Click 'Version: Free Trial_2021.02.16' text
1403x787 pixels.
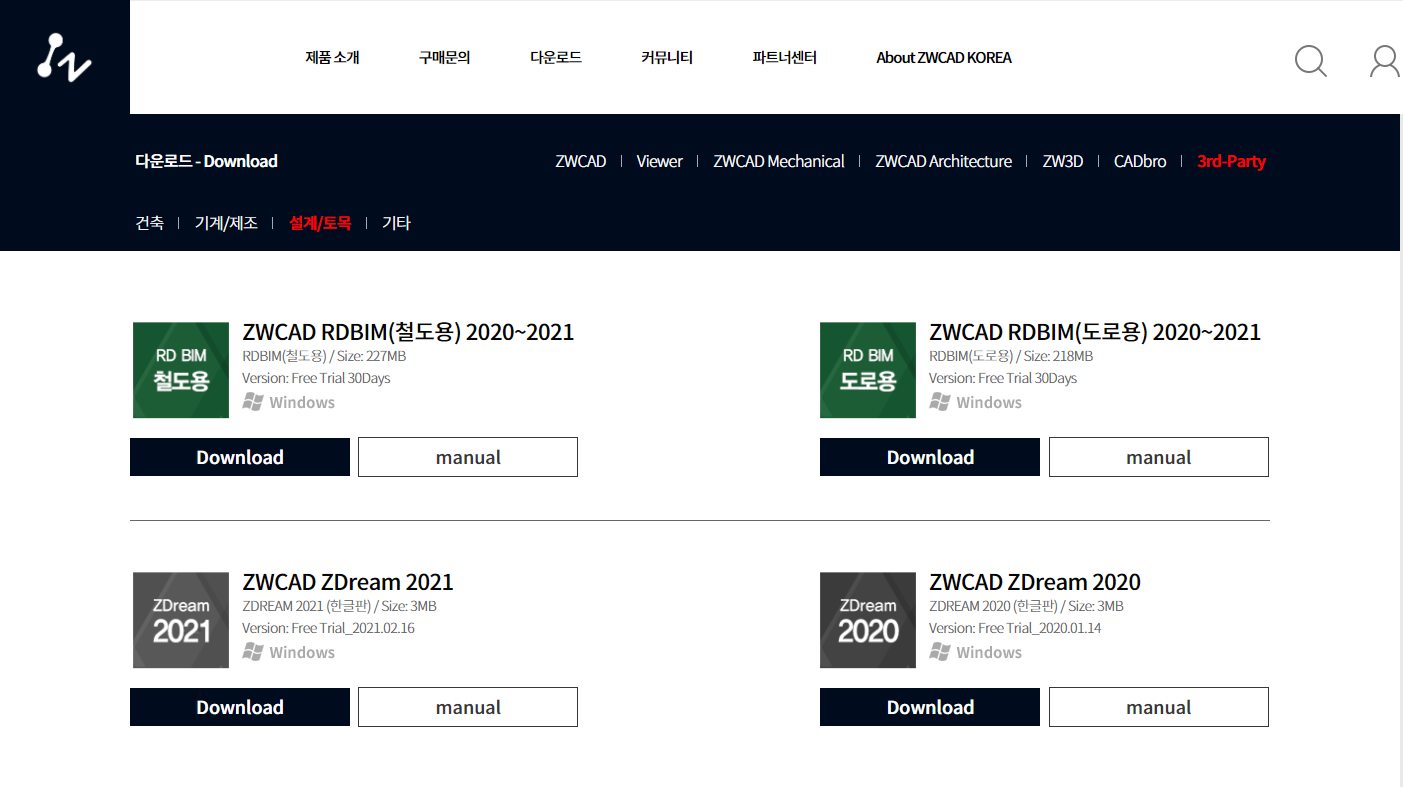(328, 628)
